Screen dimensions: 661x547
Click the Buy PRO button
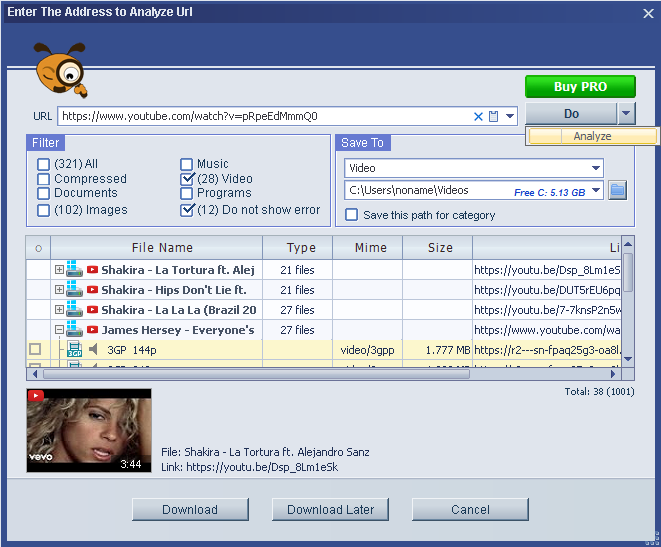(580, 86)
